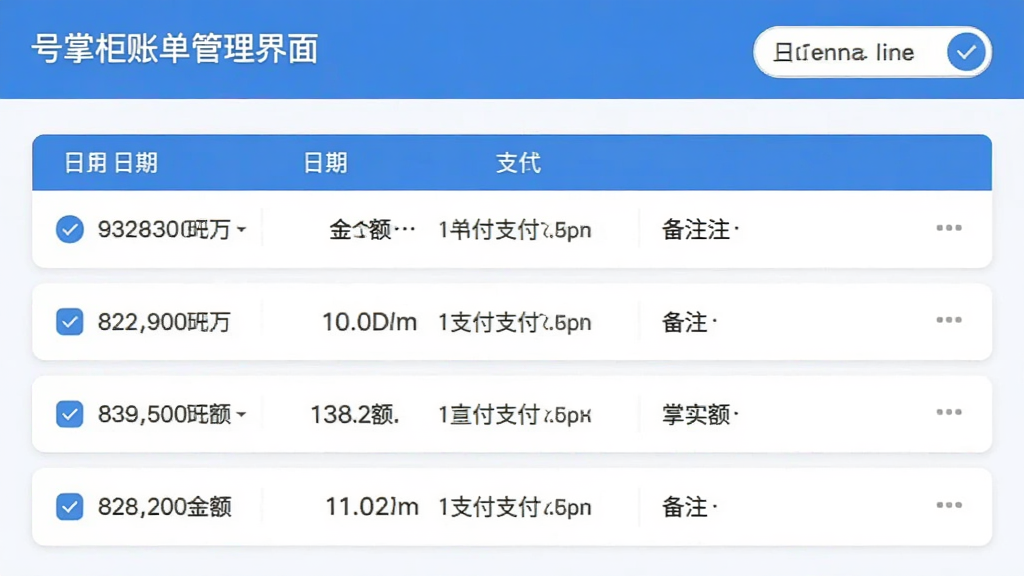Open the more options menu for row 932830
Image resolution: width=1024 pixels, height=576 pixels.
pyautogui.click(x=948, y=228)
